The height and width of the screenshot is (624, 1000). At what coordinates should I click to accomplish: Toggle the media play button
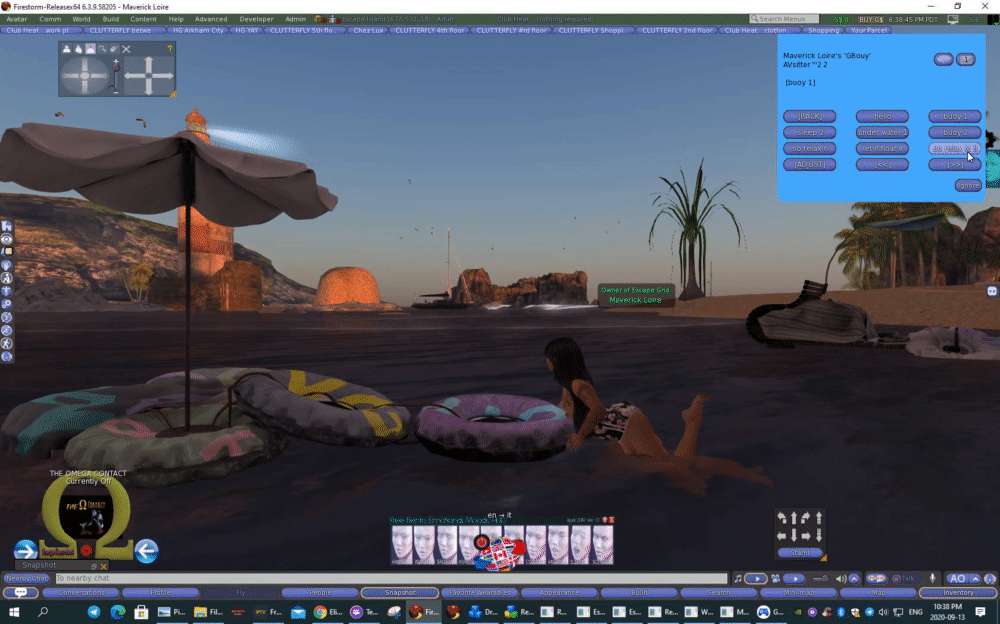[795, 578]
